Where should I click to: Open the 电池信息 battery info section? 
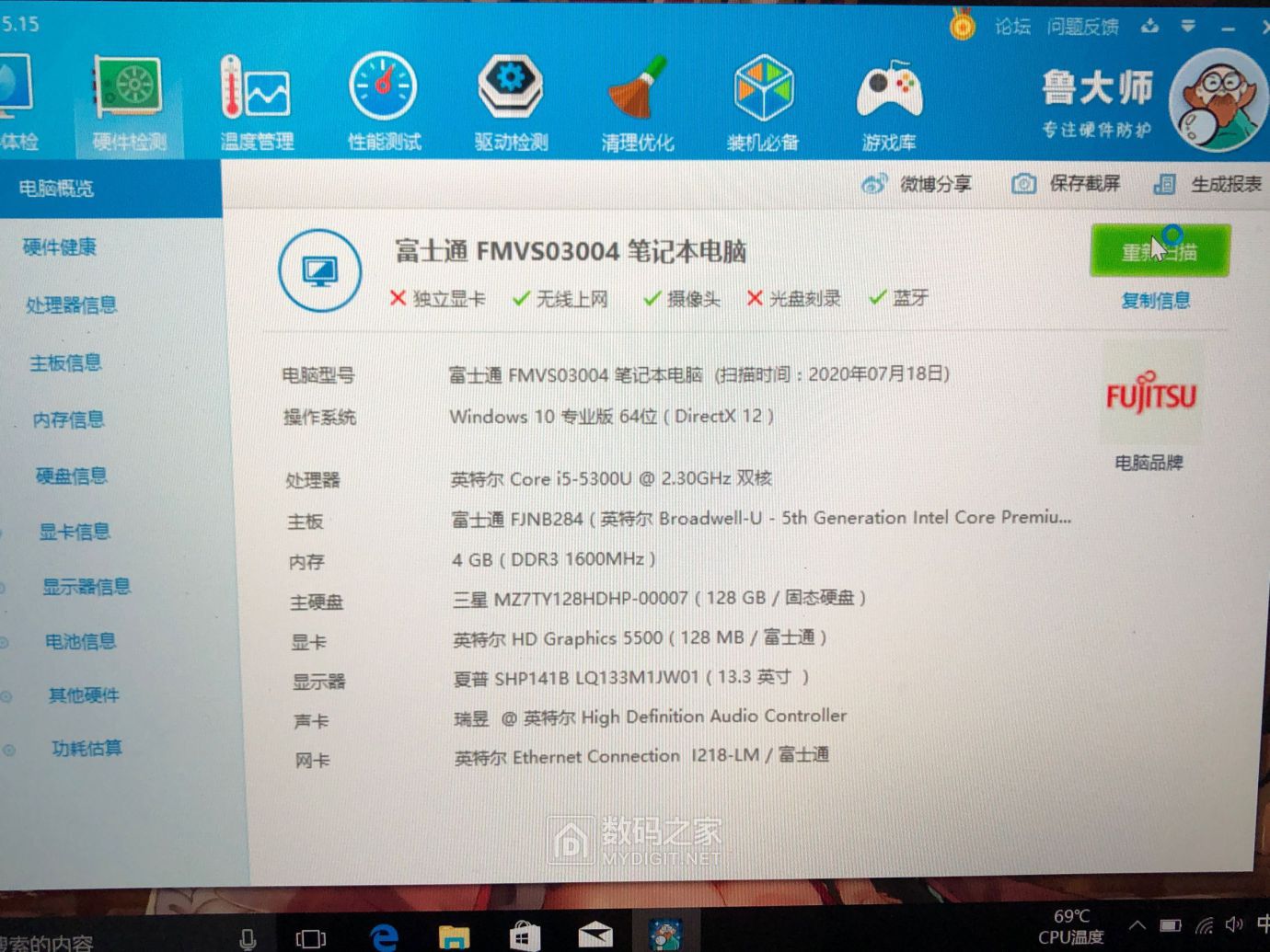click(x=79, y=641)
